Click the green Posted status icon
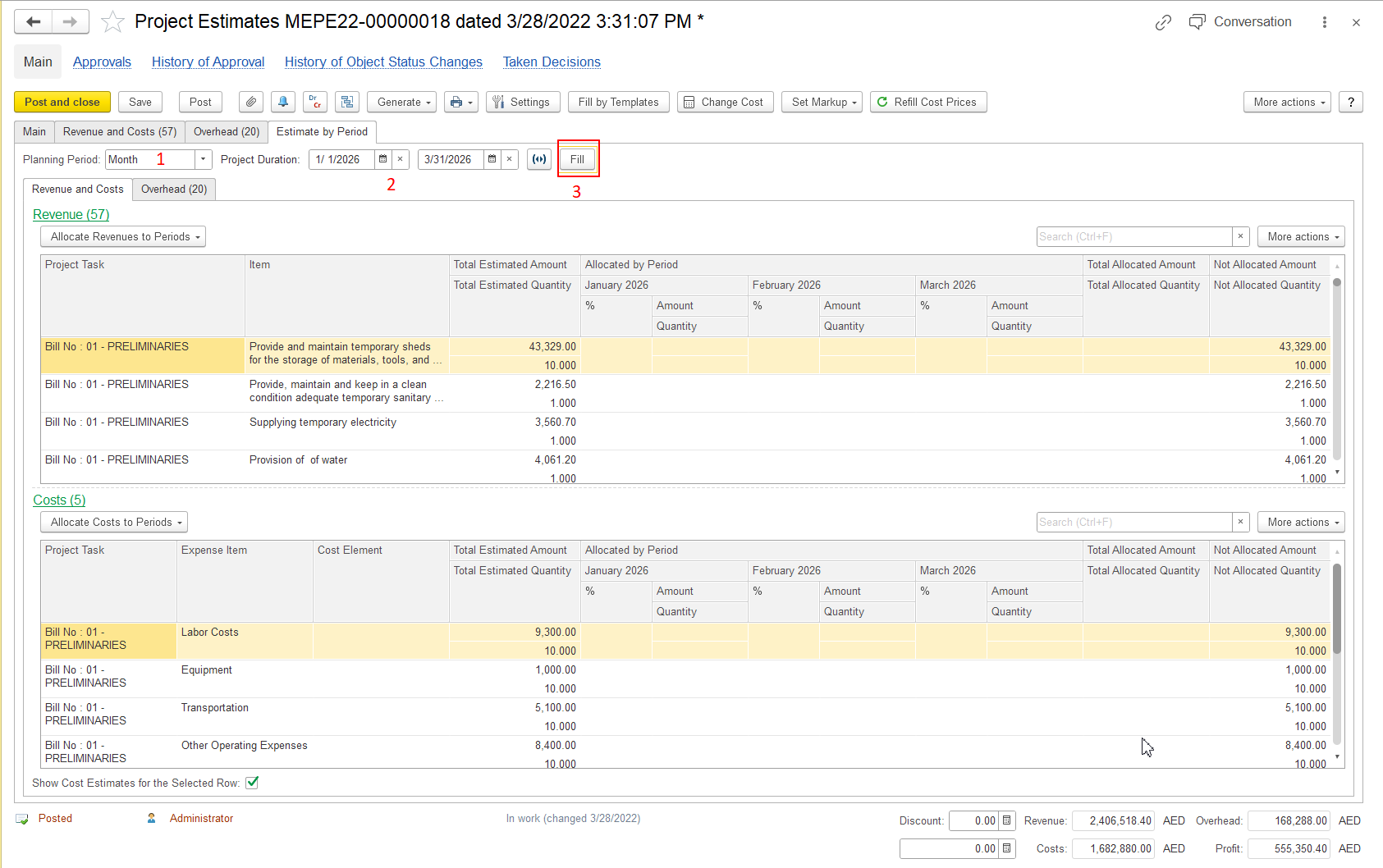 [22, 819]
